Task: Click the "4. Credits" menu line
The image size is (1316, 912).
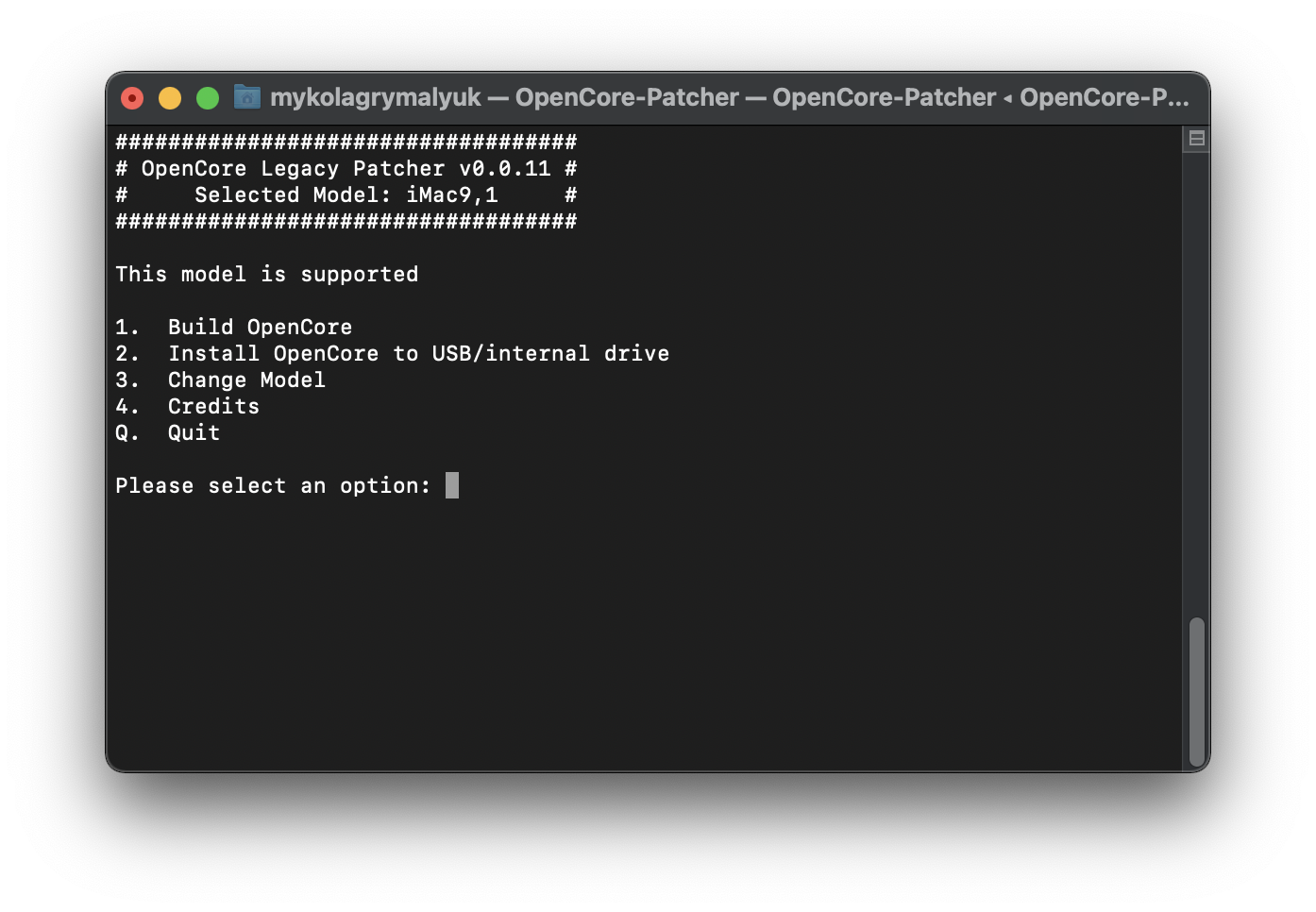Action: tap(187, 407)
